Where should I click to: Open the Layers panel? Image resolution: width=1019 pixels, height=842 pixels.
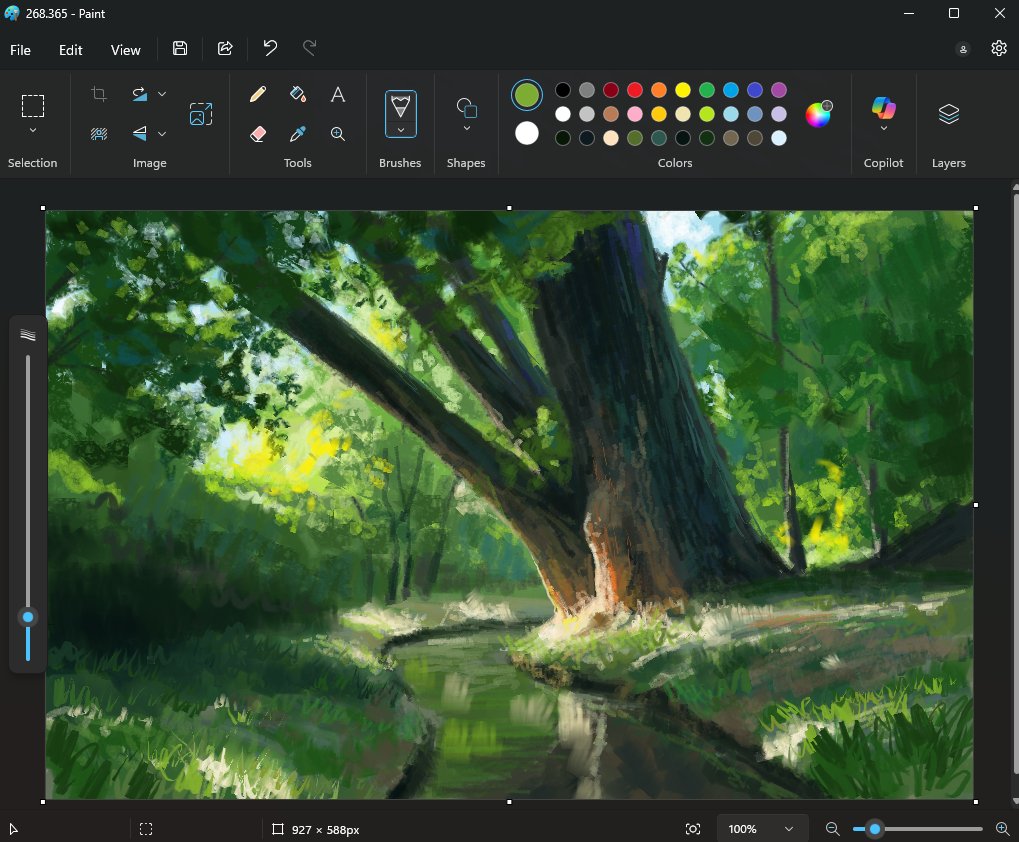(x=948, y=114)
